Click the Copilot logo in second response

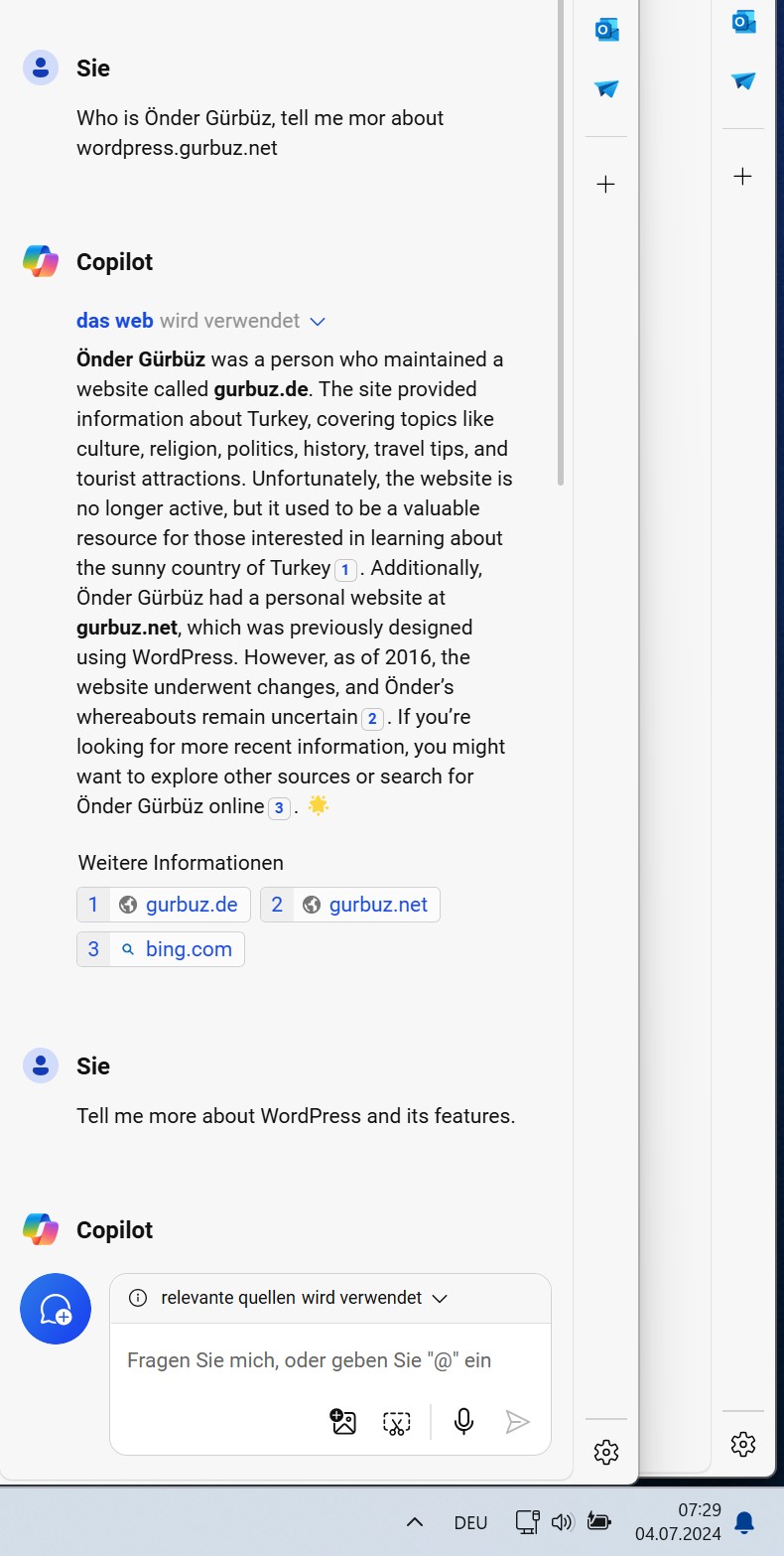pyautogui.click(x=41, y=1230)
